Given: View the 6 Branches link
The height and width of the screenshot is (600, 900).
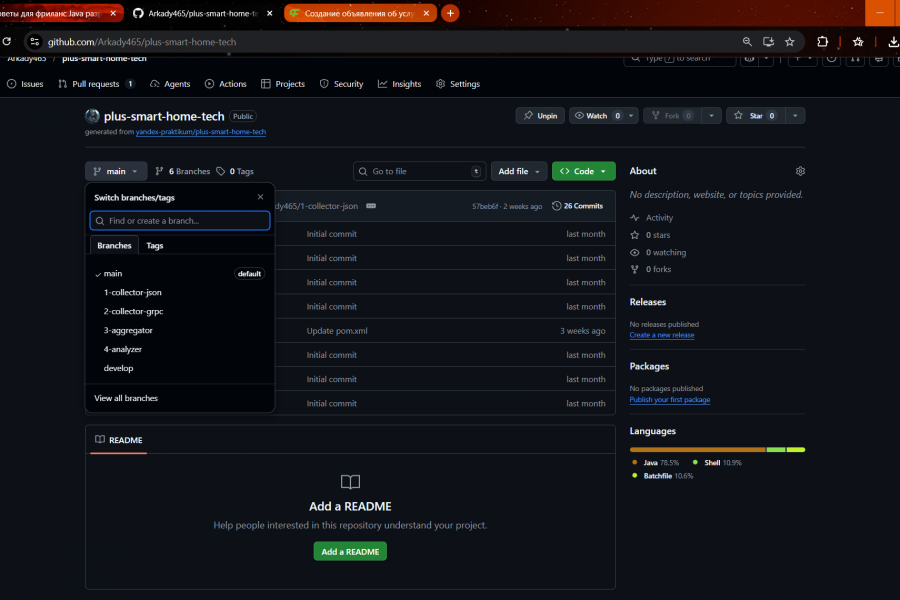Looking at the screenshot, I should pos(183,171).
